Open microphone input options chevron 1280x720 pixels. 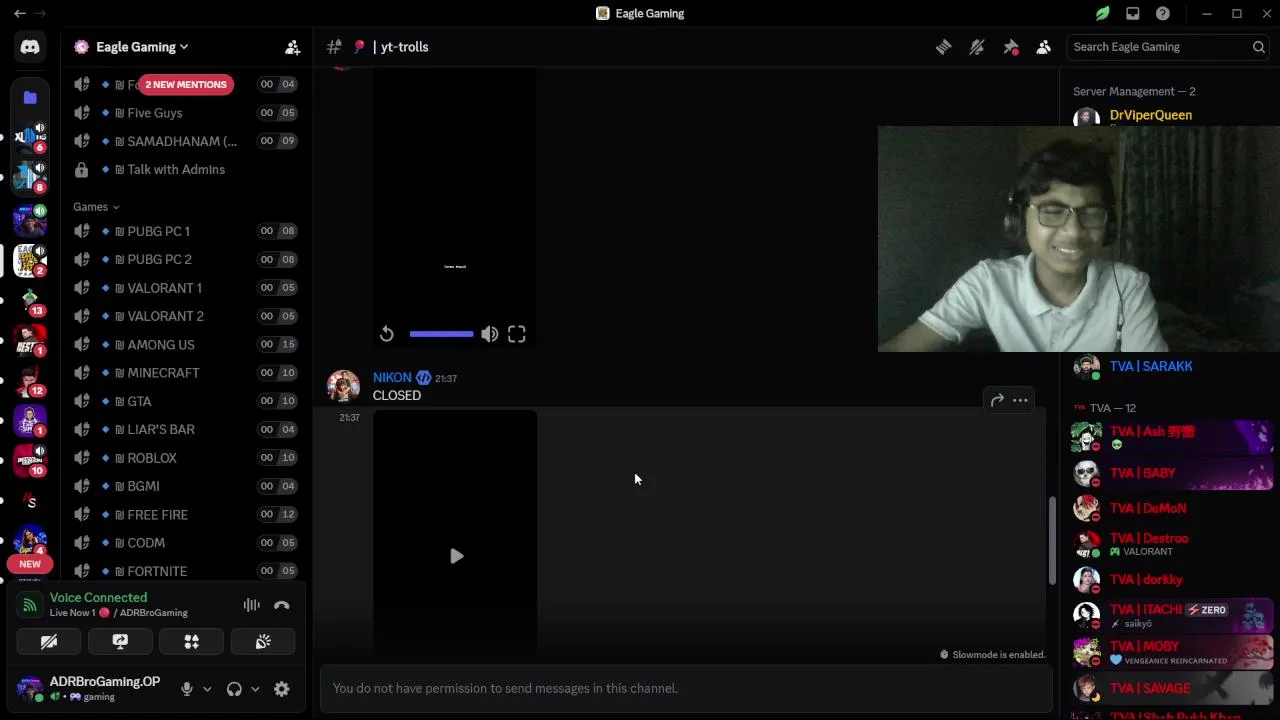207,689
